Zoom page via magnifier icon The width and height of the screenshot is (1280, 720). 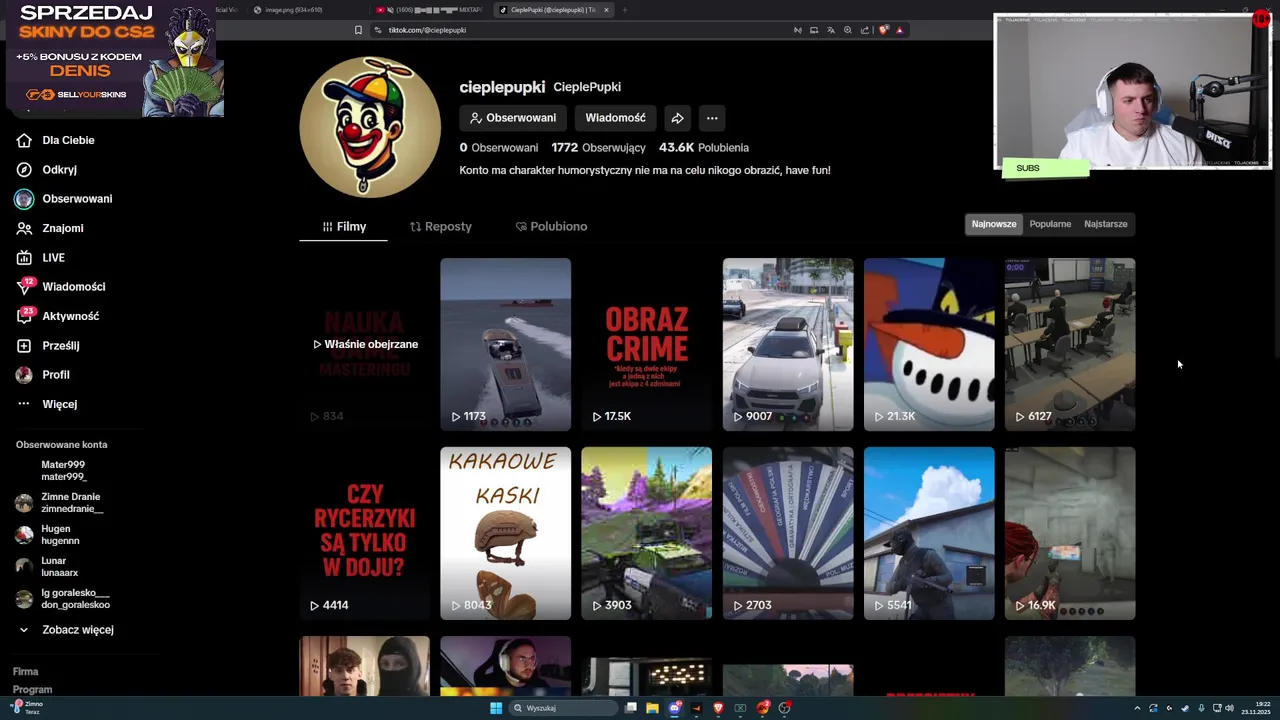click(x=848, y=30)
